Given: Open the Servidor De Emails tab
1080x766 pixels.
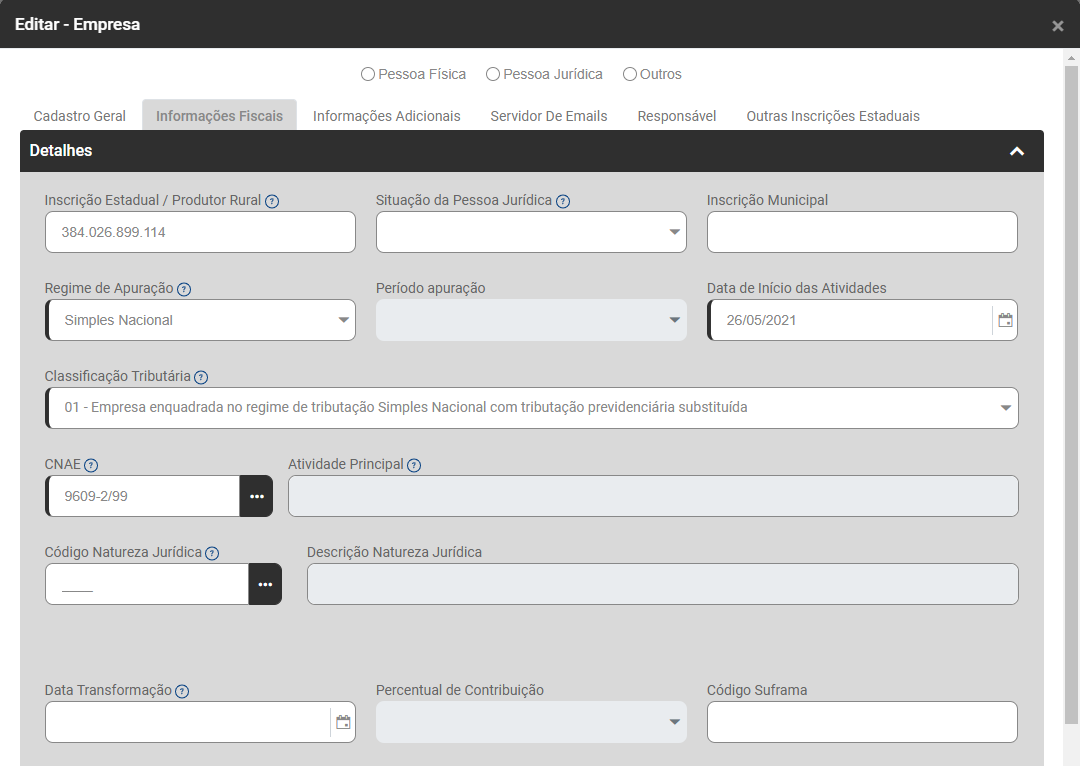Looking at the screenshot, I should click(x=549, y=116).
